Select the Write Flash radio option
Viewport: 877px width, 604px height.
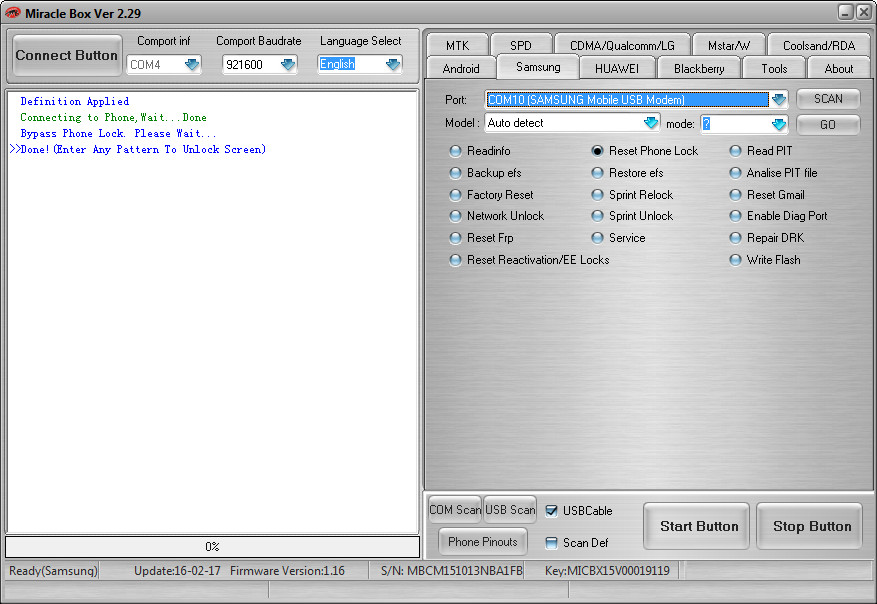[735, 259]
